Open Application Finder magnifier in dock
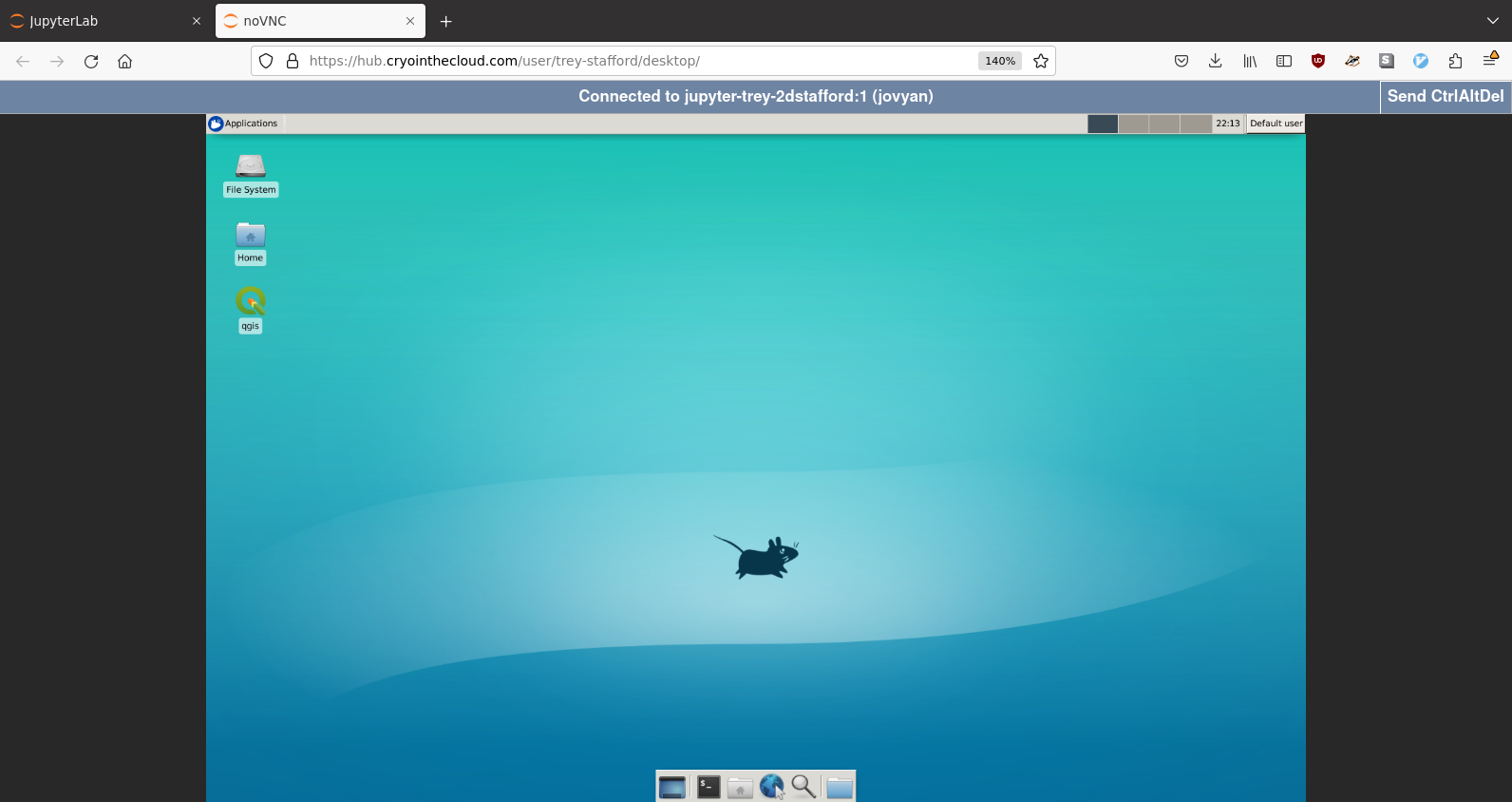Viewport: 1512px width, 802px height. tap(803, 787)
